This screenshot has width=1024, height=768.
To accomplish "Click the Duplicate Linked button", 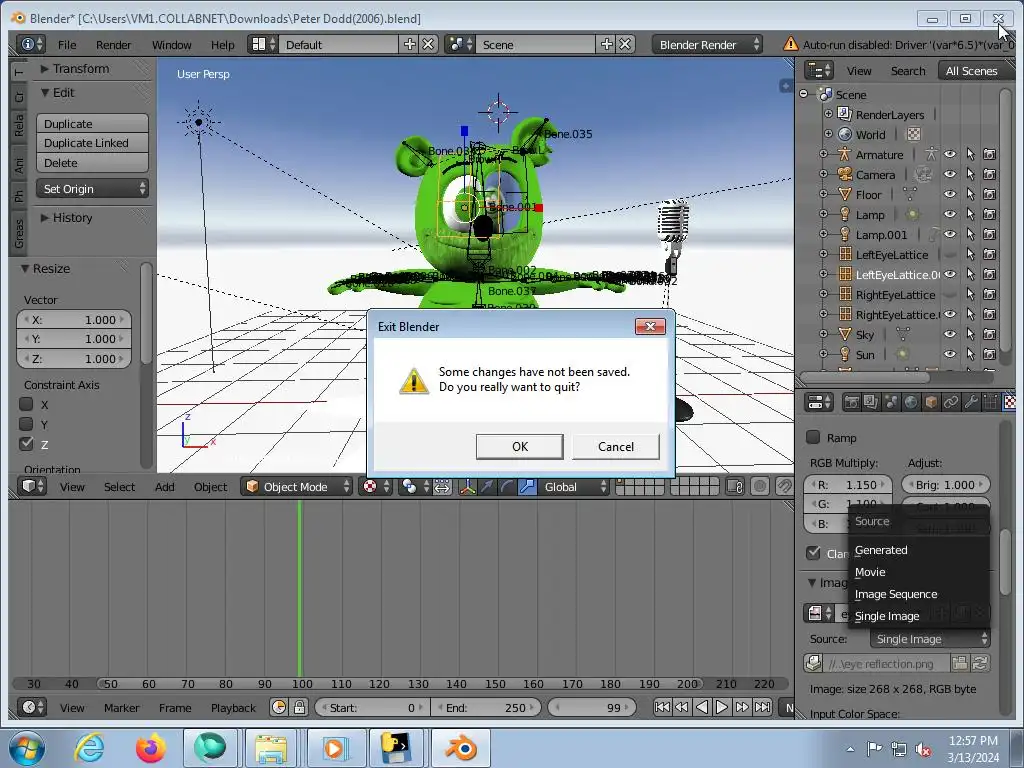I will point(92,143).
